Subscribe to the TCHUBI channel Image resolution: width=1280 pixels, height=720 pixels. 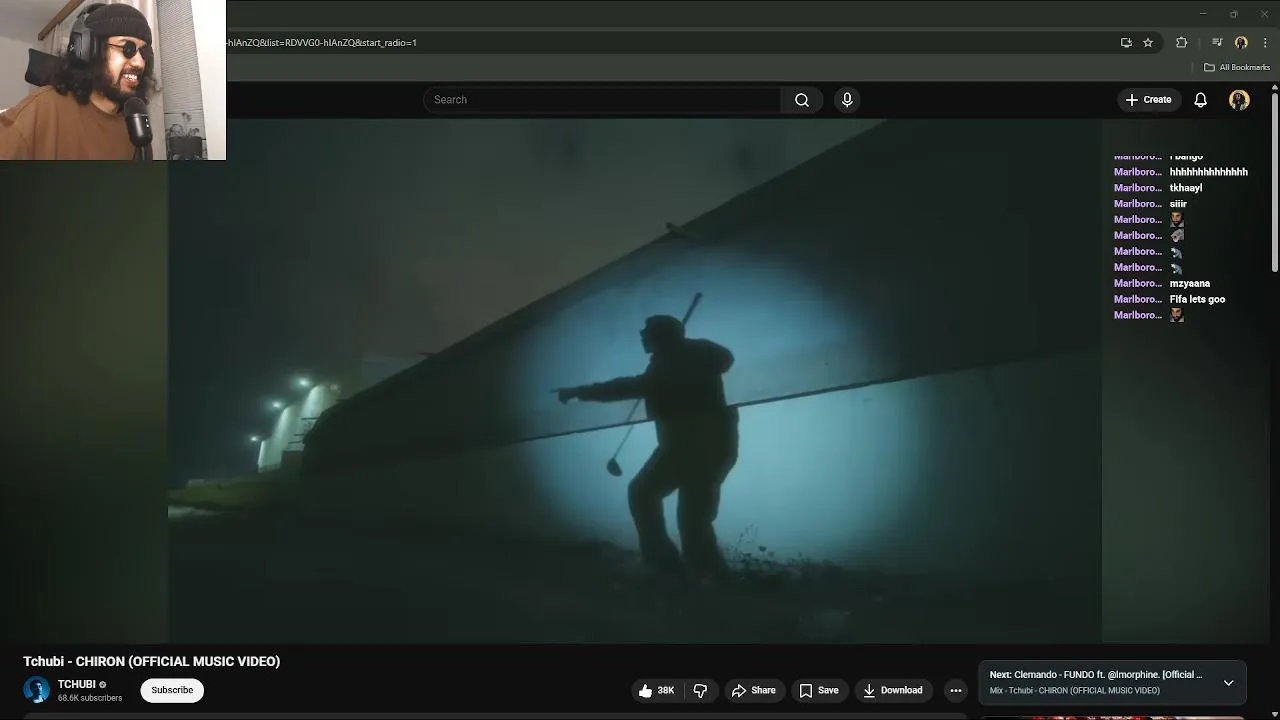pos(172,690)
